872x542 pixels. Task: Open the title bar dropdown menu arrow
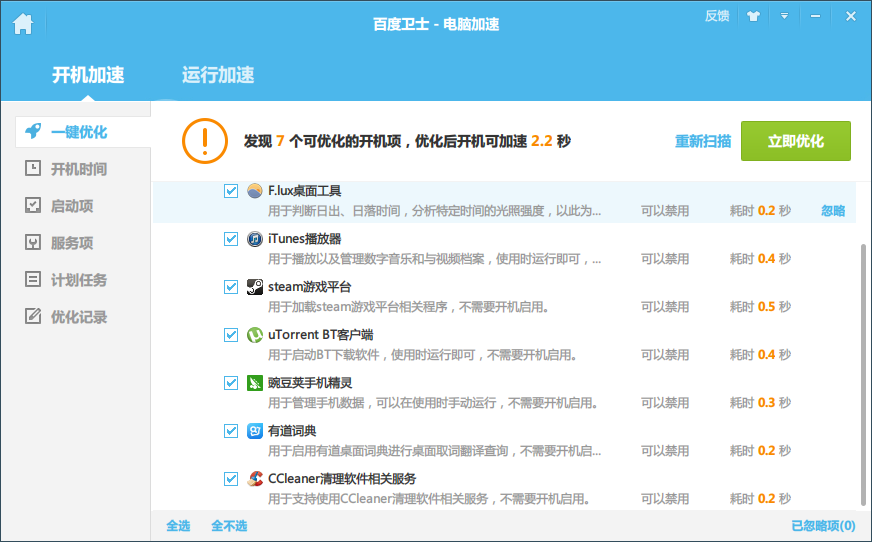pos(784,16)
